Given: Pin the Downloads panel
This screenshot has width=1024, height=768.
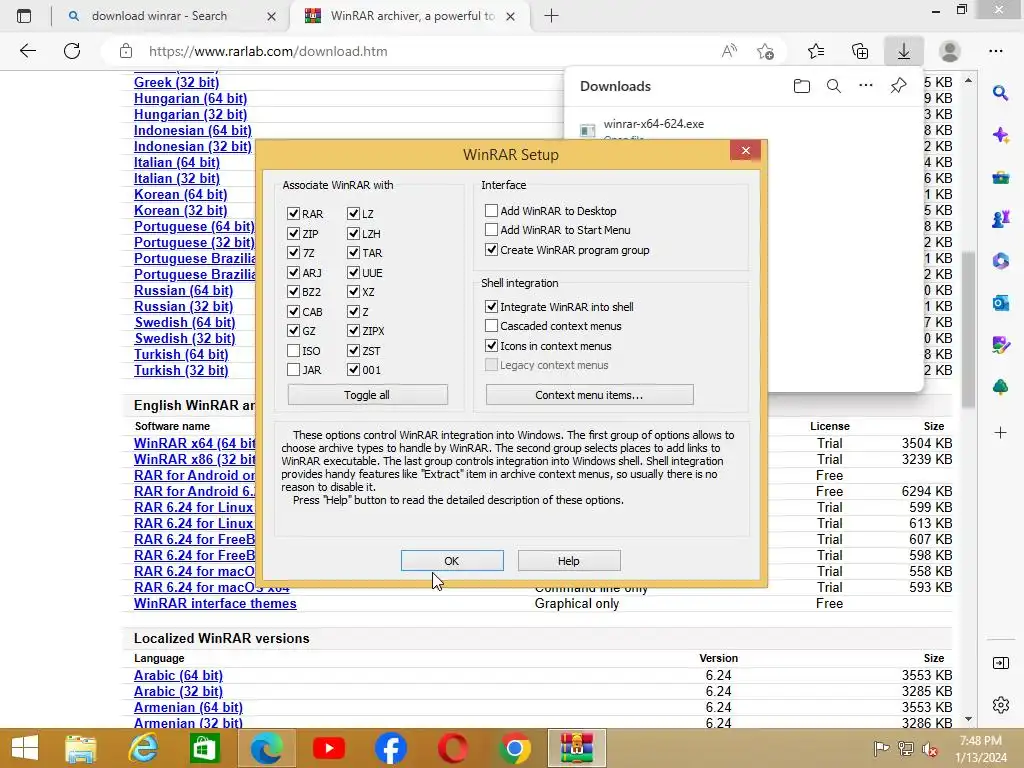Looking at the screenshot, I should [899, 86].
